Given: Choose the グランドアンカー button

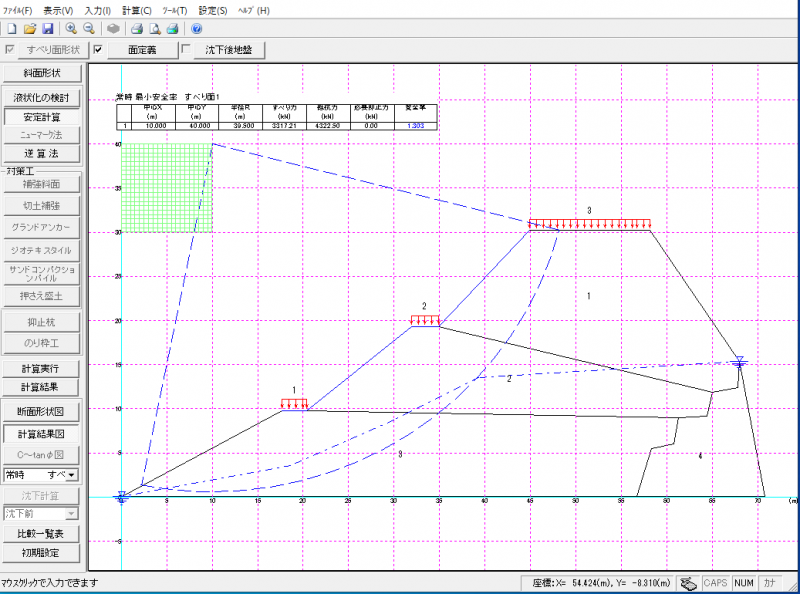Looking at the screenshot, I should point(41,228).
